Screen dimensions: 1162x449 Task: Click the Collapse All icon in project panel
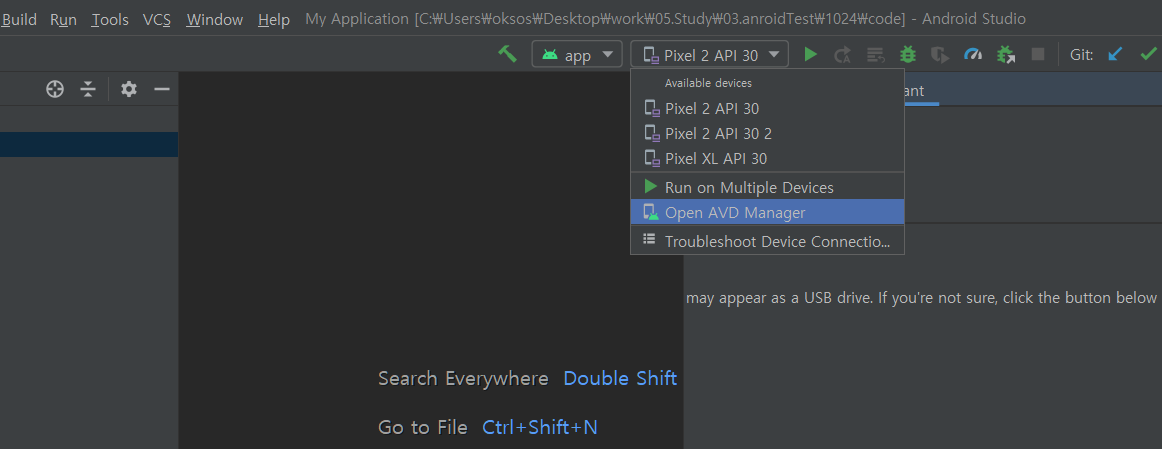coord(88,90)
